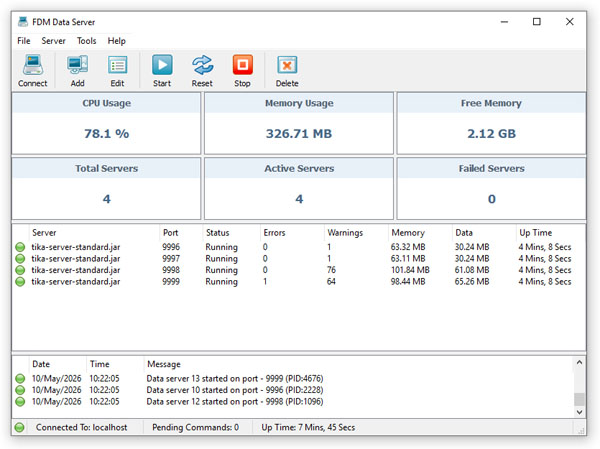Open the Tools menu
Viewport: 600px width, 449px height.
coord(86,41)
